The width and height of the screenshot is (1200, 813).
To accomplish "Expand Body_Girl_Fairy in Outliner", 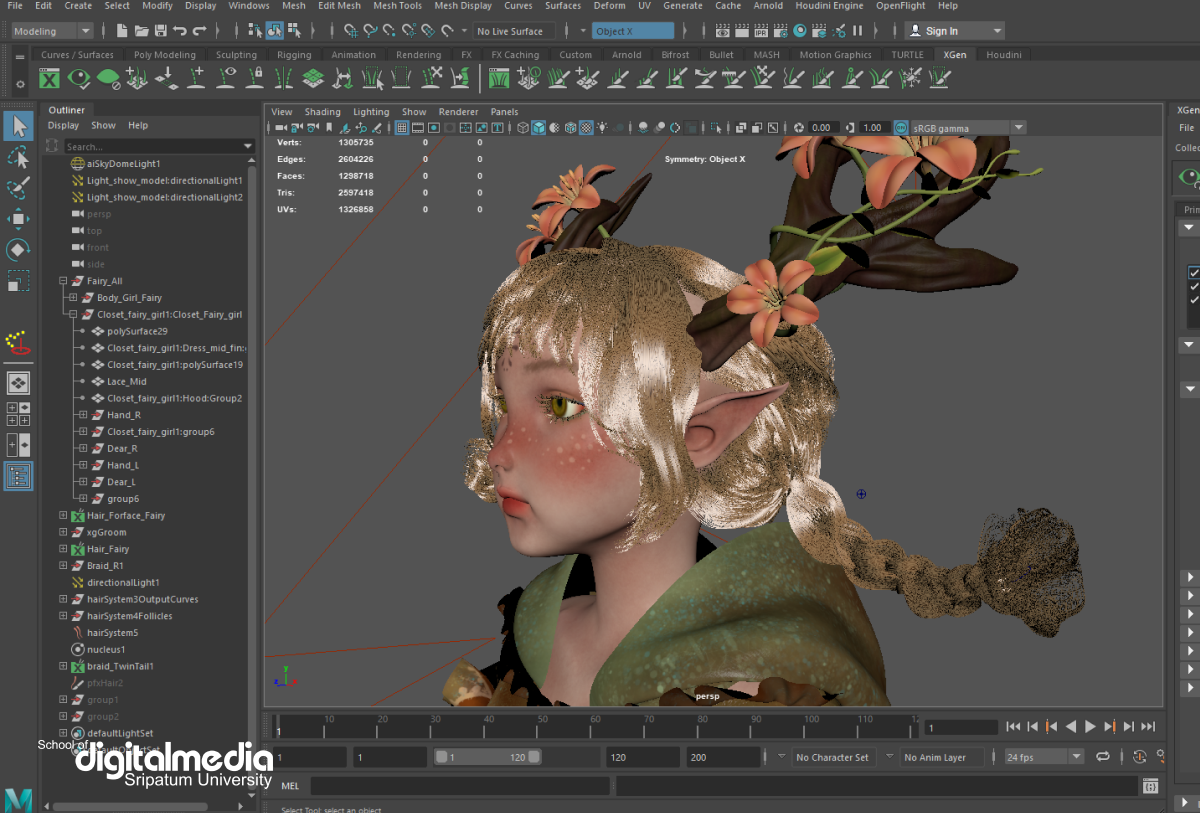I will (x=73, y=298).
